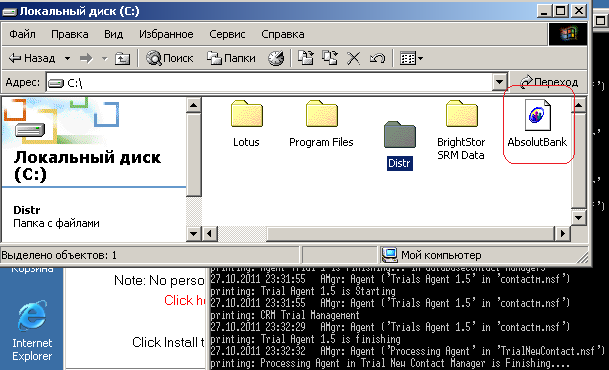Expand the Назад history dropdown arrow

point(67,59)
